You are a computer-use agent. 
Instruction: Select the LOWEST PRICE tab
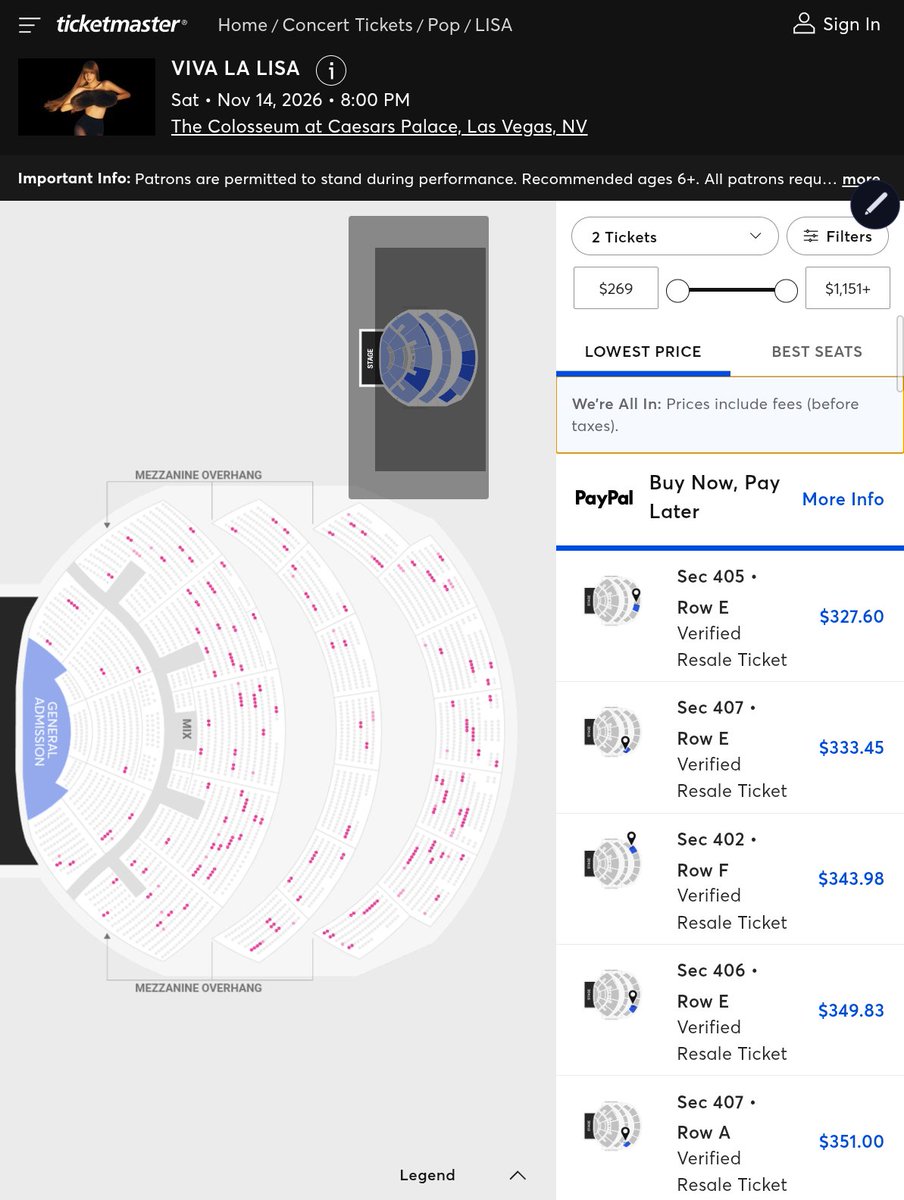(643, 352)
